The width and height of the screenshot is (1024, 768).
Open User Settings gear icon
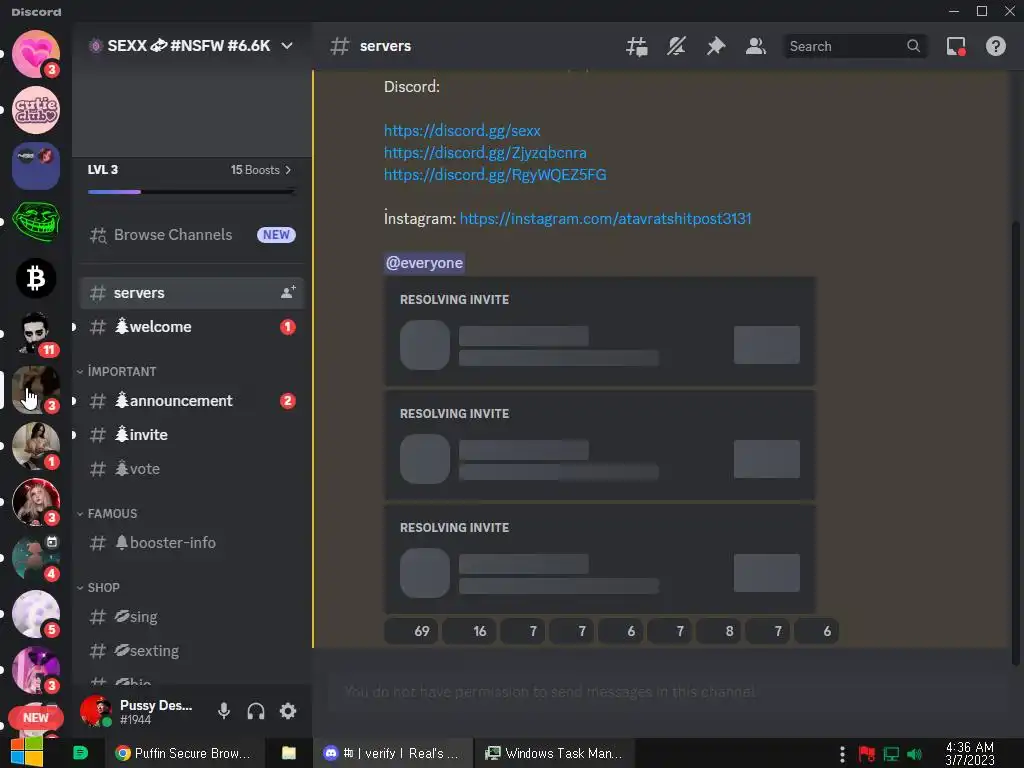tap(288, 711)
